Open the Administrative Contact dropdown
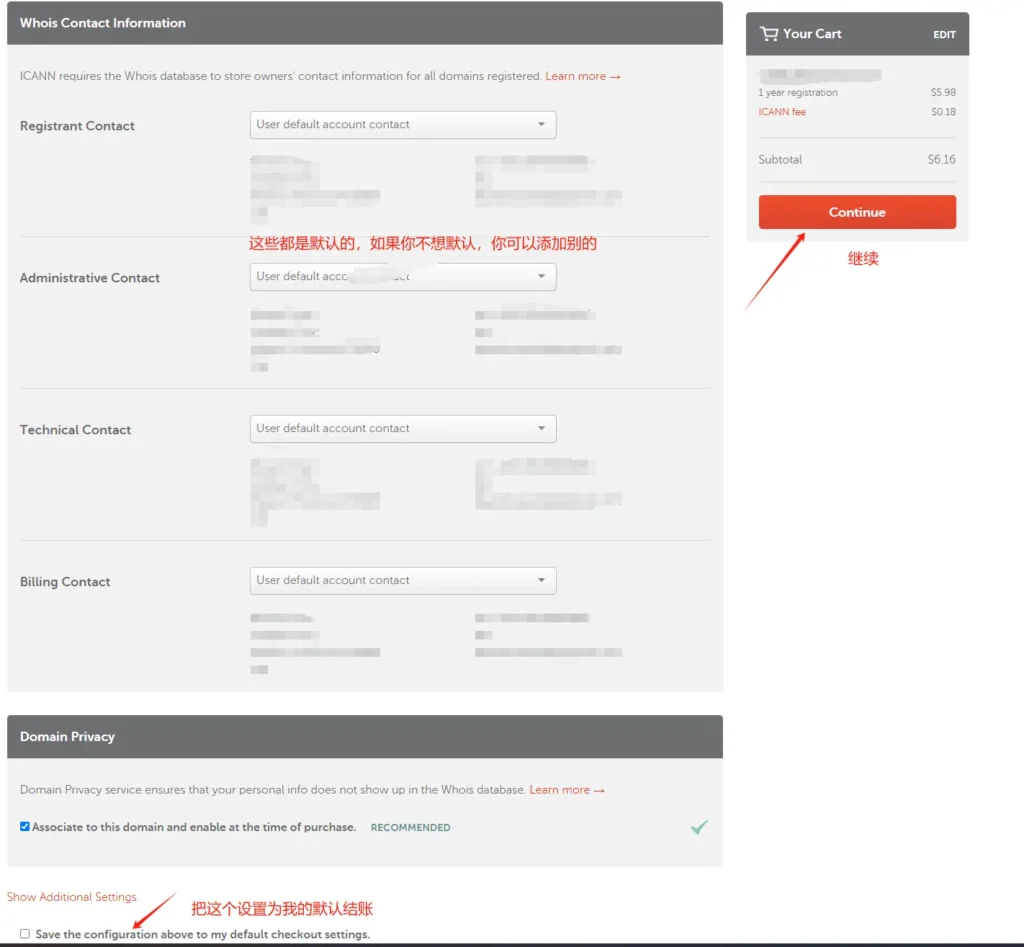The height and width of the screenshot is (947, 1024). click(x=402, y=277)
